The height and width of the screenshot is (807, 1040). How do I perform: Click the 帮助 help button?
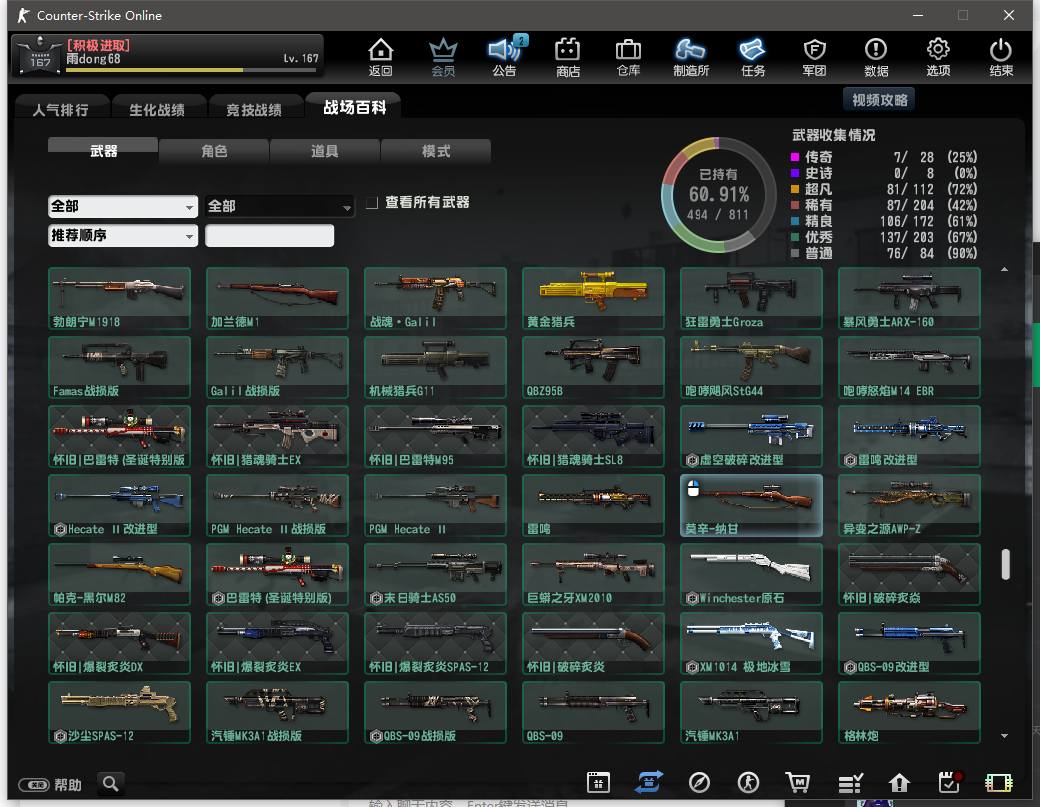point(50,785)
